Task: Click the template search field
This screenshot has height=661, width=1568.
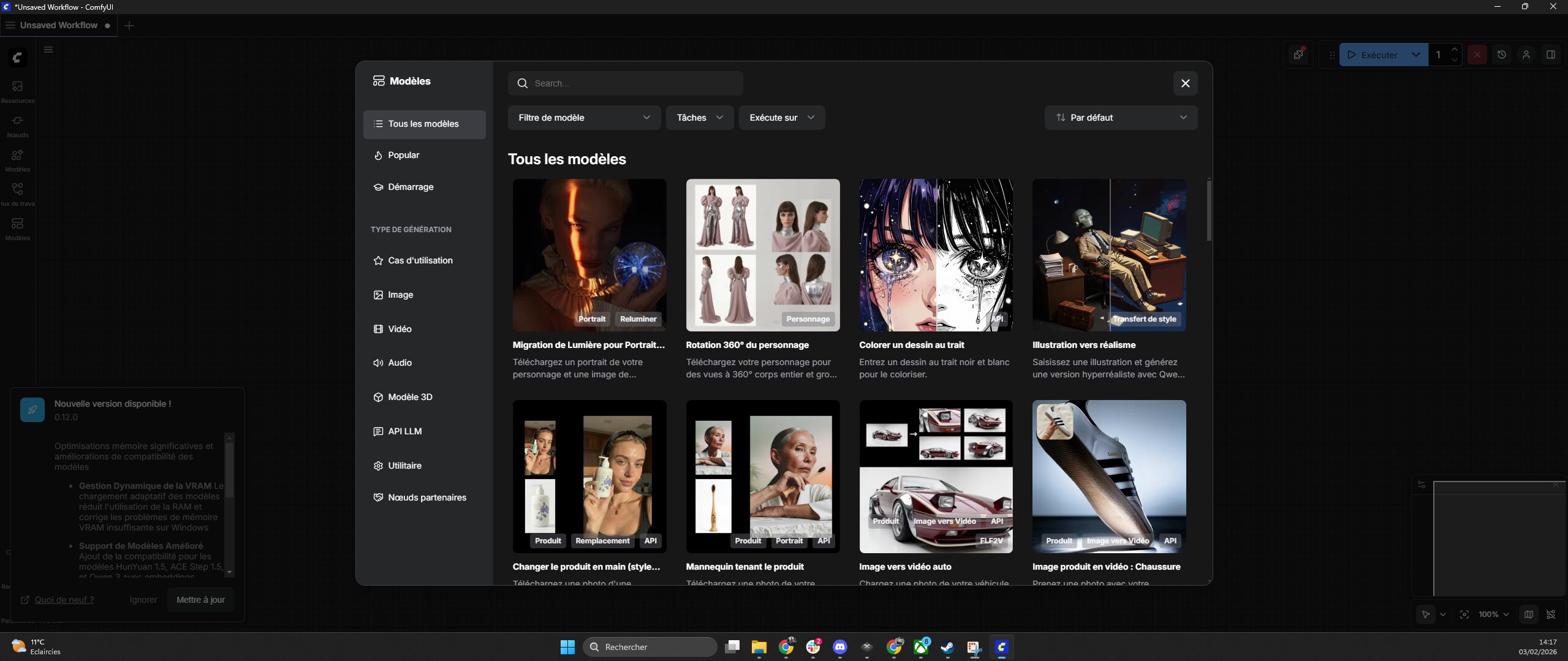Action: (625, 83)
